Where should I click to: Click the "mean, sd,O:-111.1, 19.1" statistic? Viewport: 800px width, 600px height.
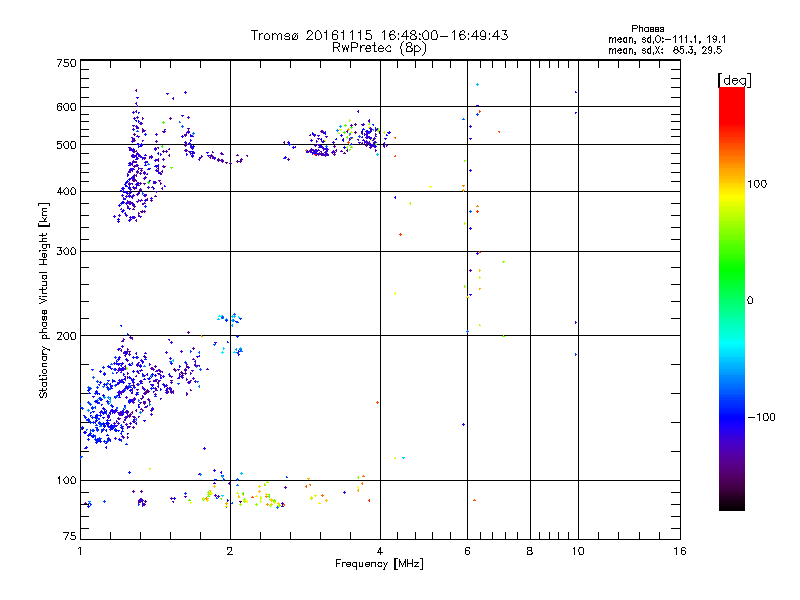point(667,39)
